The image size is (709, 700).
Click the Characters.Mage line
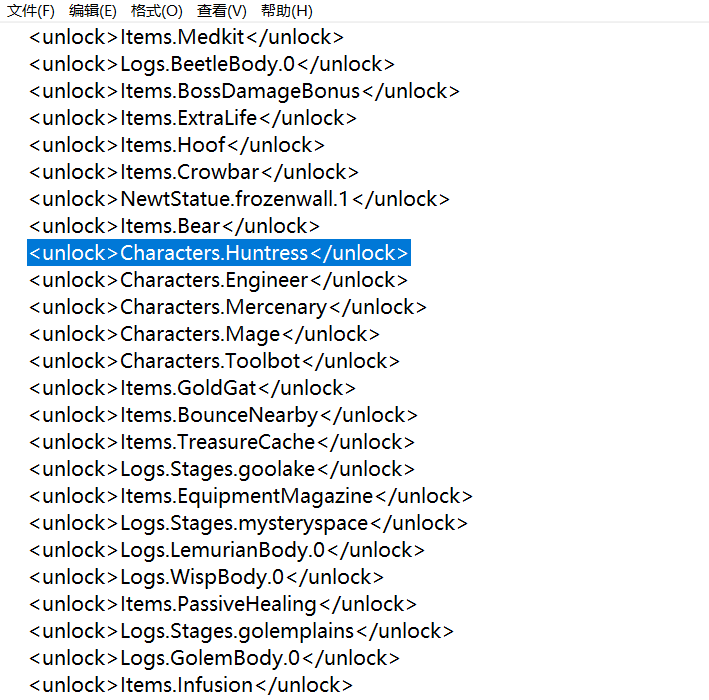pos(204,335)
